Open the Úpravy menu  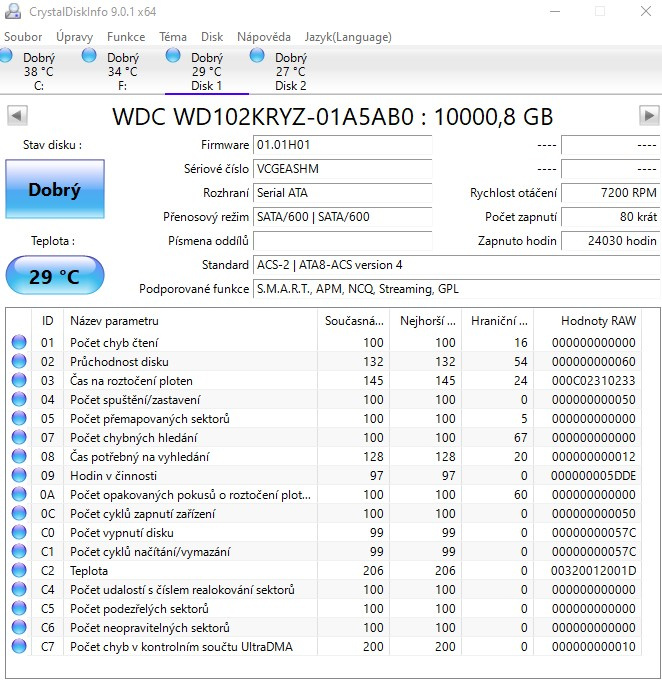(74, 37)
